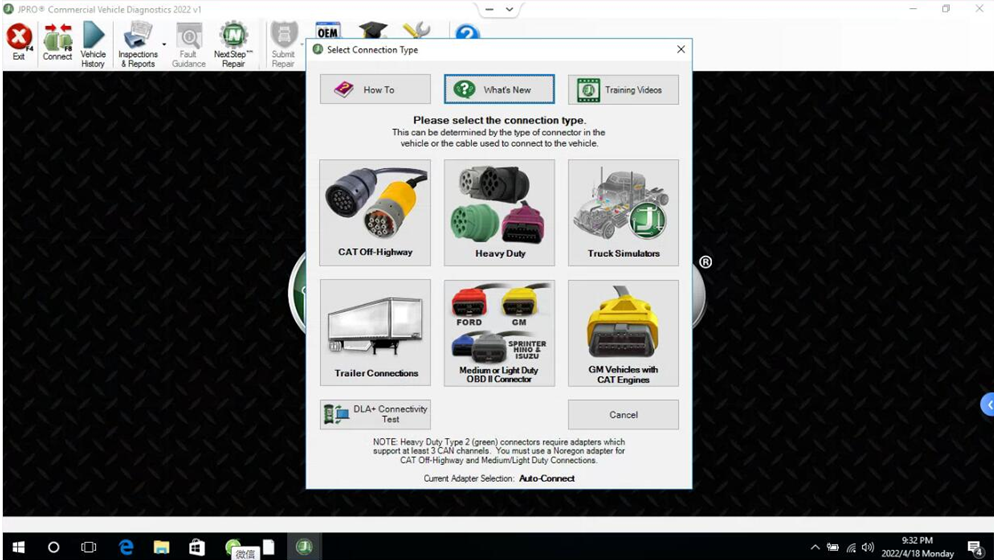Image resolution: width=994 pixels, height=560 pixels.
Task: Click the blue side panel arrow tab
Action: pyautogui.click(x=988, y=405)
